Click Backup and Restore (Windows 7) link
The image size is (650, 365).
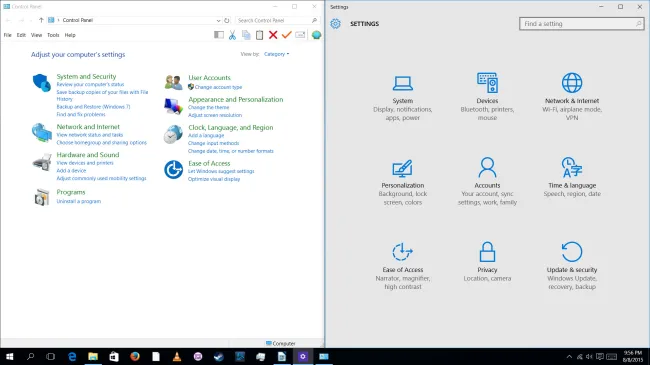coord(93,107)
